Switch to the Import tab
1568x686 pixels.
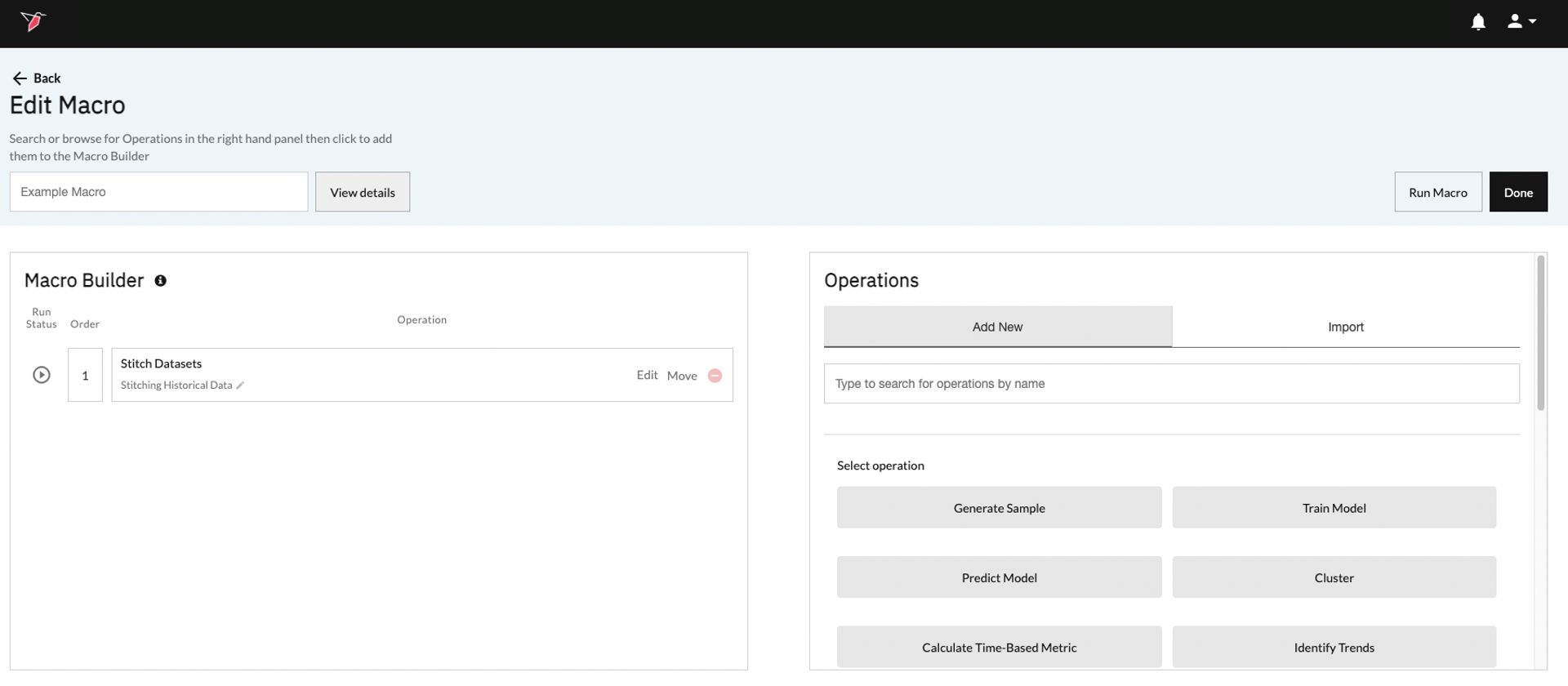[x=1346, y=327]
